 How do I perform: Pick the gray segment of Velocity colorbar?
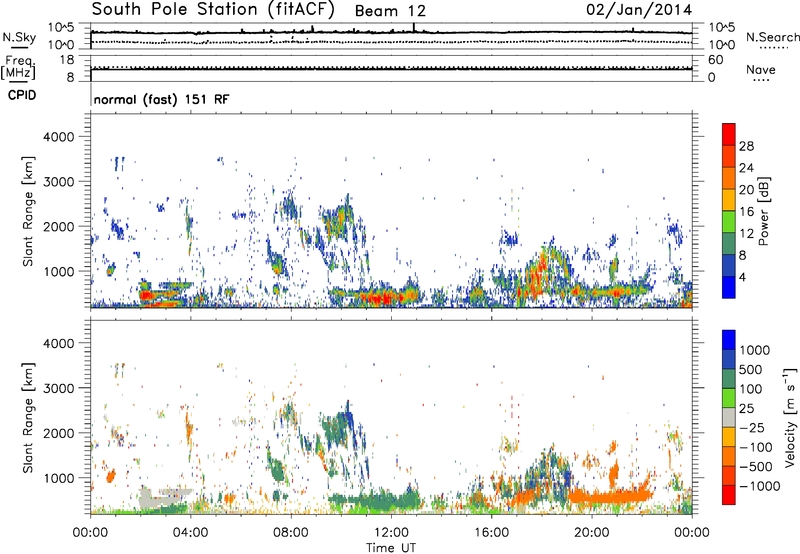(729, 418)
